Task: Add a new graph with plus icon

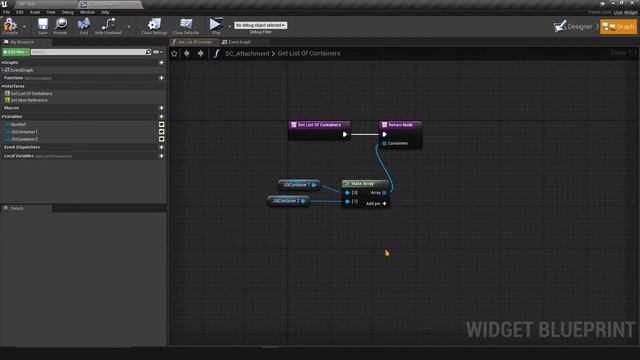Action: (161, 63)
